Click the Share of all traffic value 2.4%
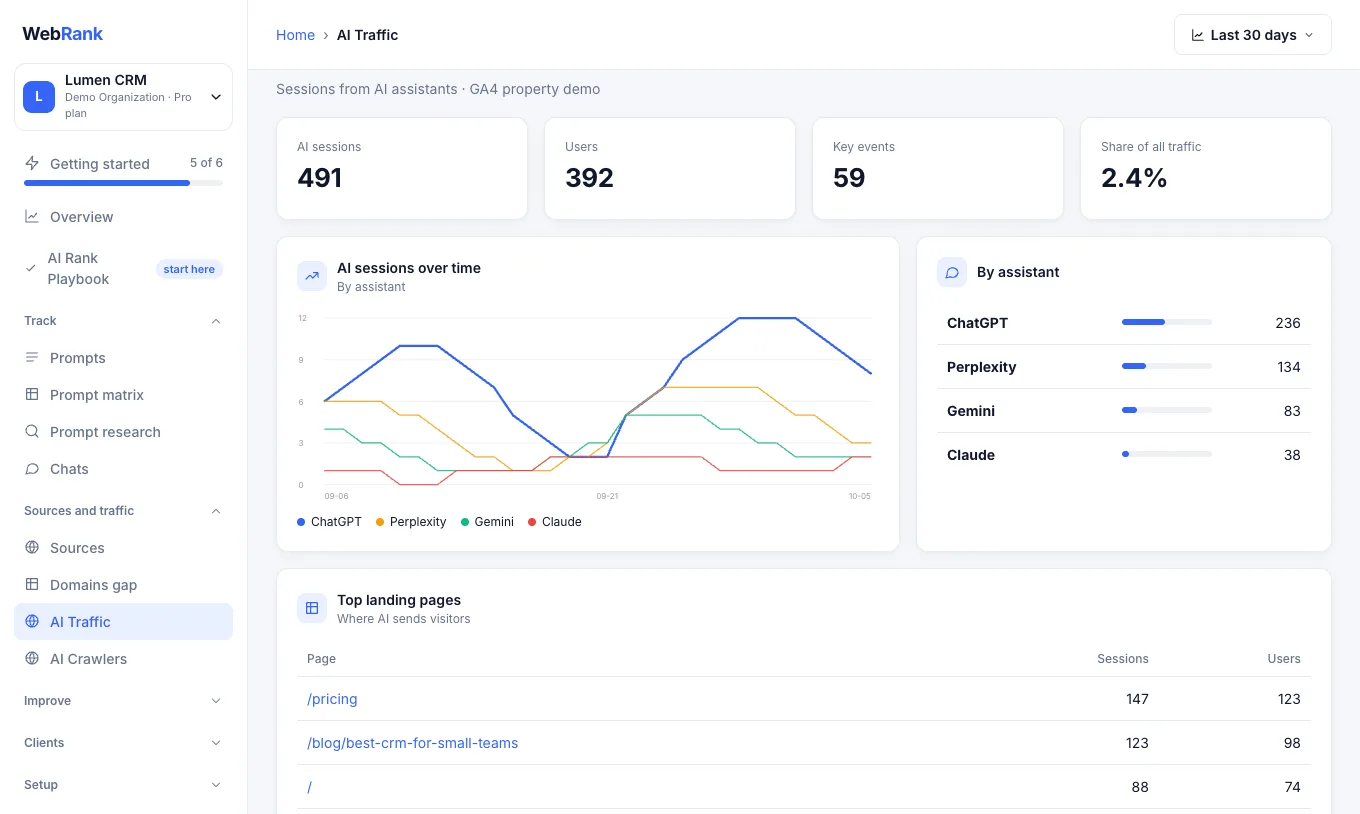The image size is (1360, 814). (x=1134, y=178)
